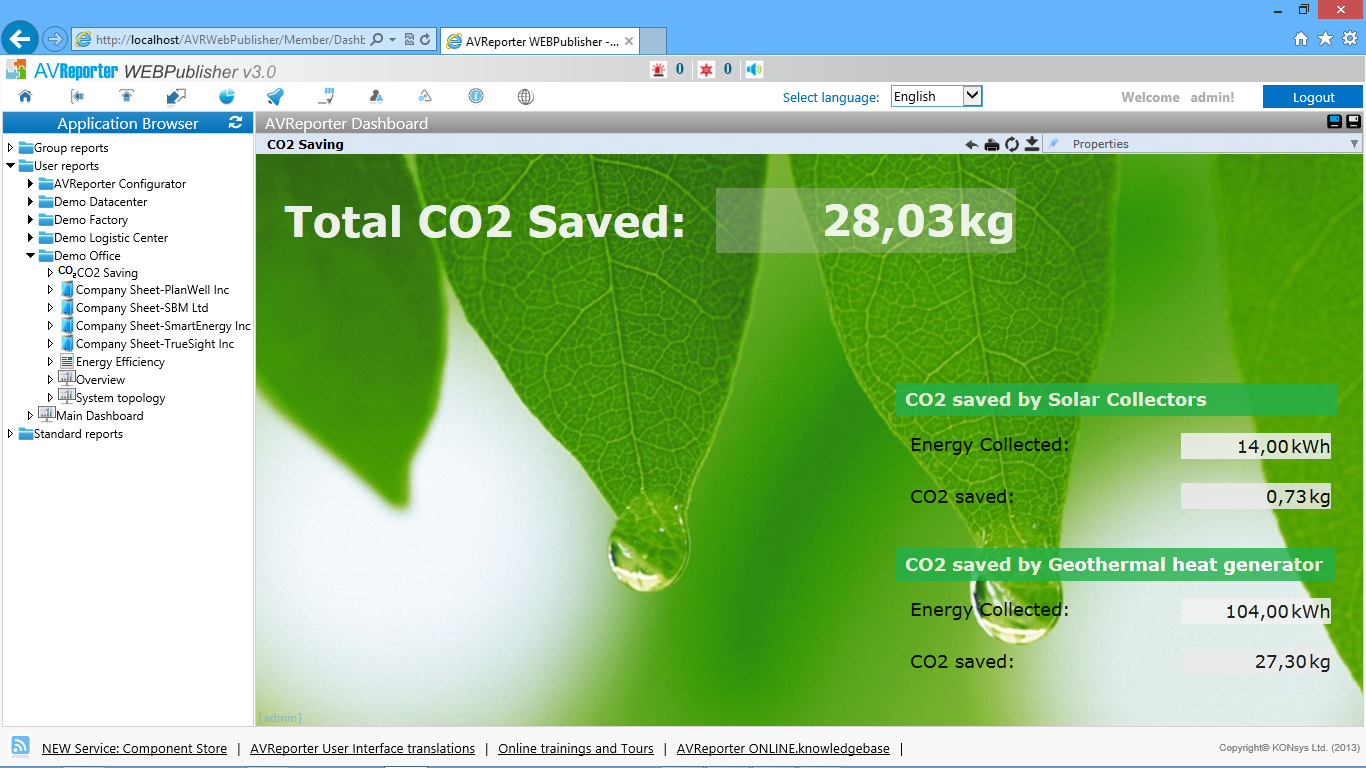The width and height of the screenshot is (1366, 768).
Task: Click the AVReporter logo icon
Action: [x=16, y=70]
